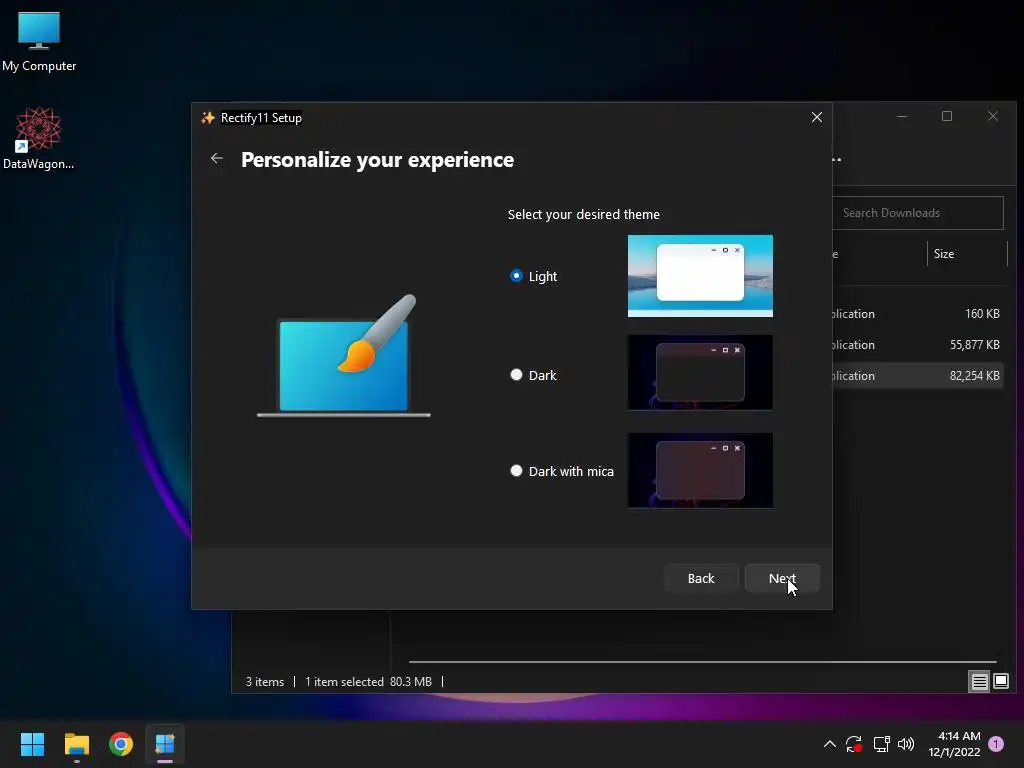The image size is (1024, 768).
Task: Select the 160 KB file row
Action: click(918, 313)
